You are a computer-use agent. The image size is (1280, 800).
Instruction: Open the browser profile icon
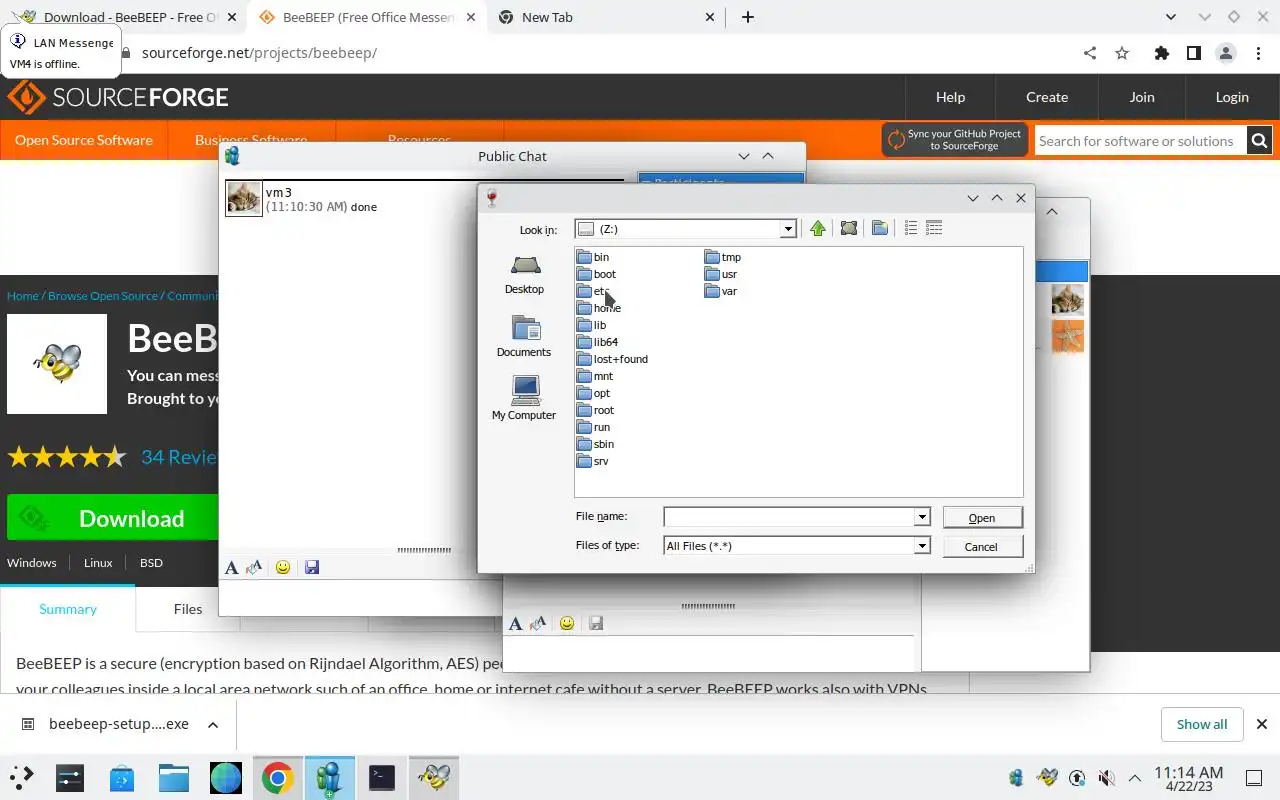tap(1226, 53)
